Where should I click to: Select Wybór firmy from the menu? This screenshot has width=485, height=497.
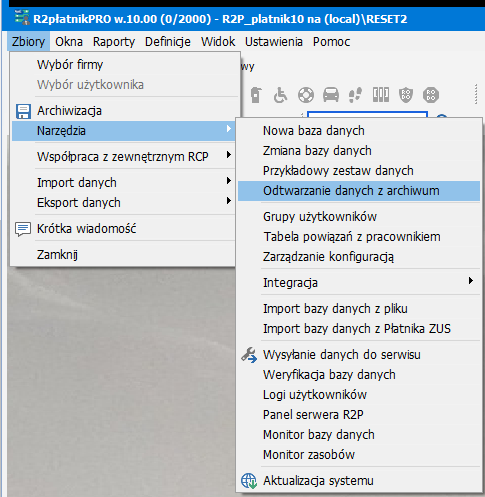[125, 65]
